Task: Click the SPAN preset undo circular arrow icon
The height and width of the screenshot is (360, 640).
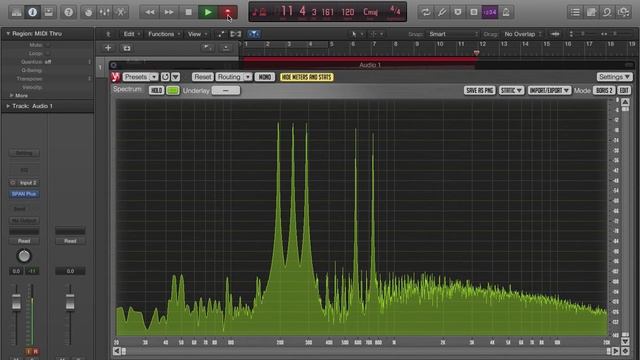Action: click(x=165, y=77)
